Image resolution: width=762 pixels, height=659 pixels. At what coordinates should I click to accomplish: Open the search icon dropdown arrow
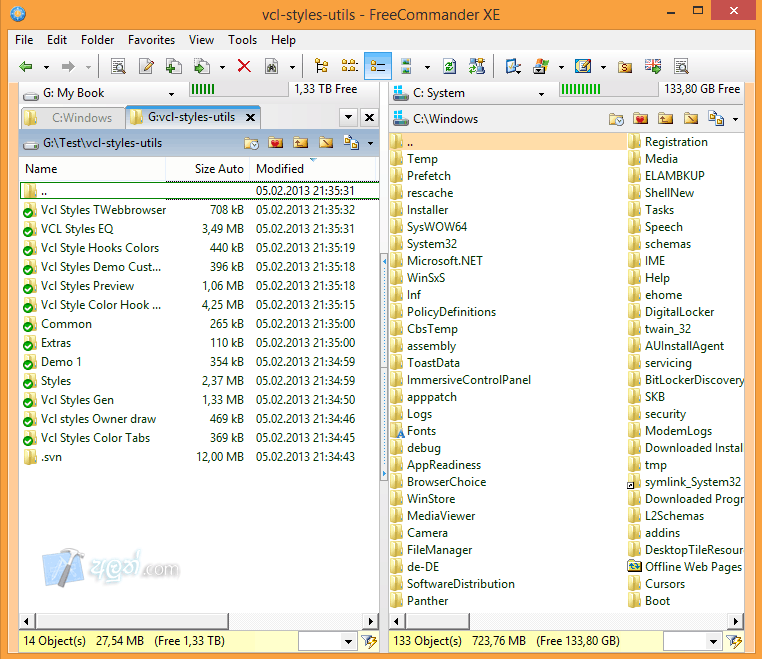tap(292, 67)
